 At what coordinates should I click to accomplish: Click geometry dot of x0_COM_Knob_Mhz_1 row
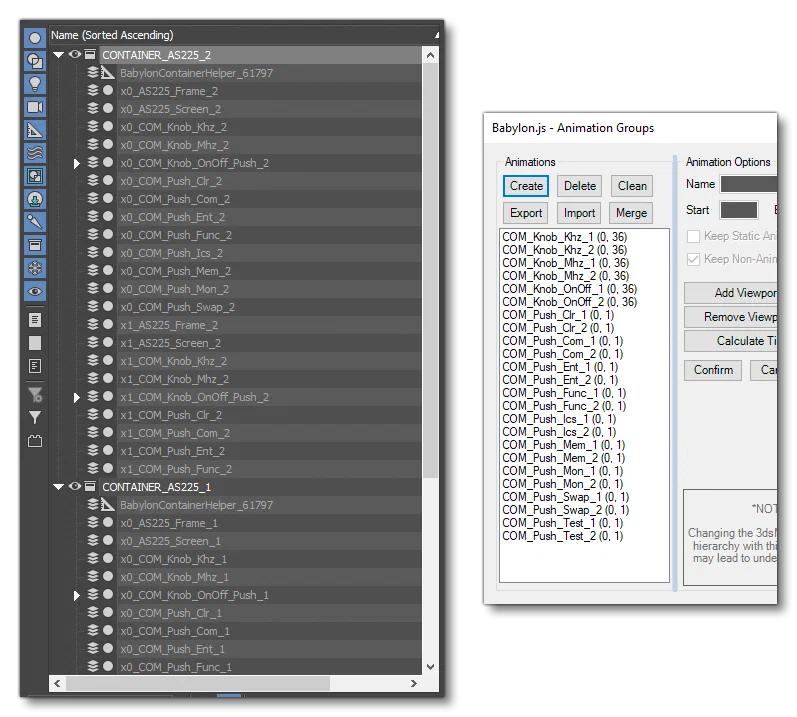[108, 576]
